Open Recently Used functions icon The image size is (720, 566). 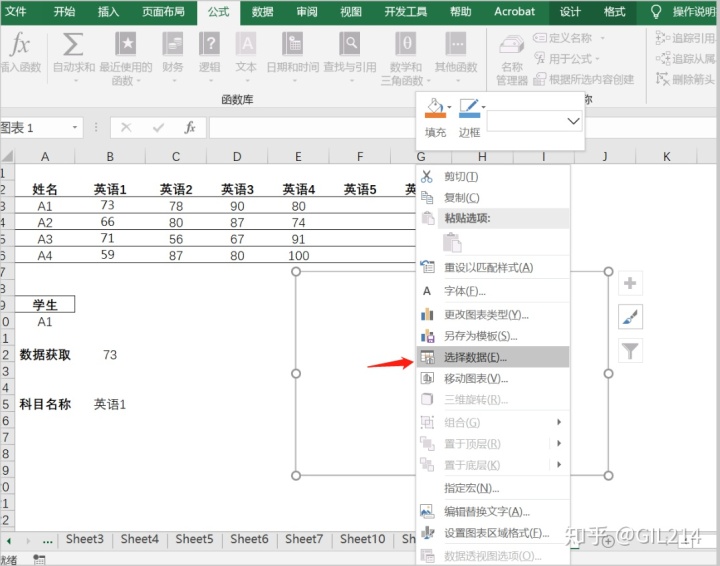[x=125, y=44]
